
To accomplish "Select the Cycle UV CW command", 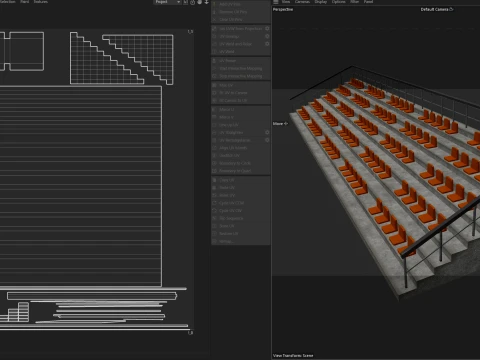I will point(241,211).
